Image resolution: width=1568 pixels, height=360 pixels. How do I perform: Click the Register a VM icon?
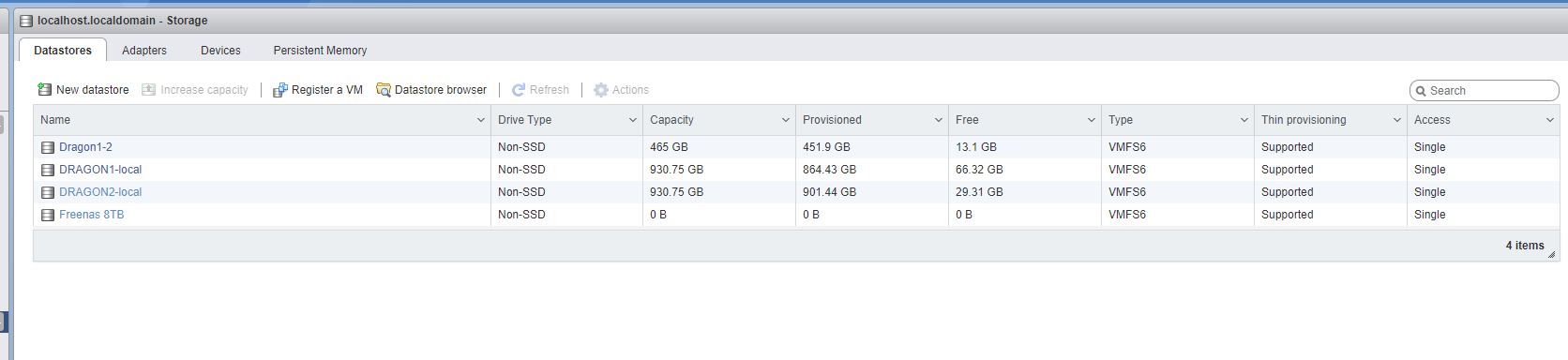click(x=279, y=90)
